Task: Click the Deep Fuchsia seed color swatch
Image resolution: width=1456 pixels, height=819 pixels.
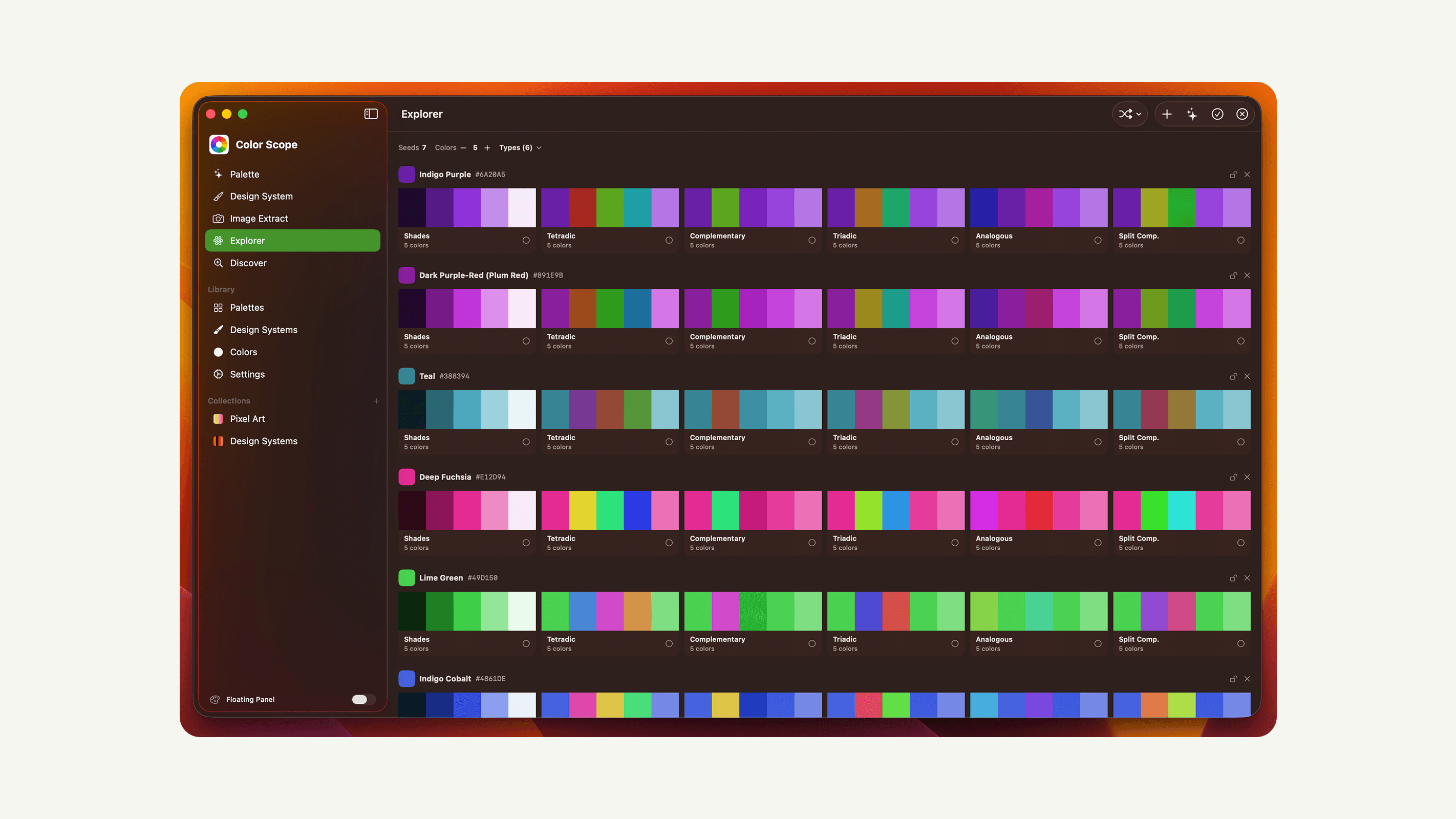Action: click(406, 477)
